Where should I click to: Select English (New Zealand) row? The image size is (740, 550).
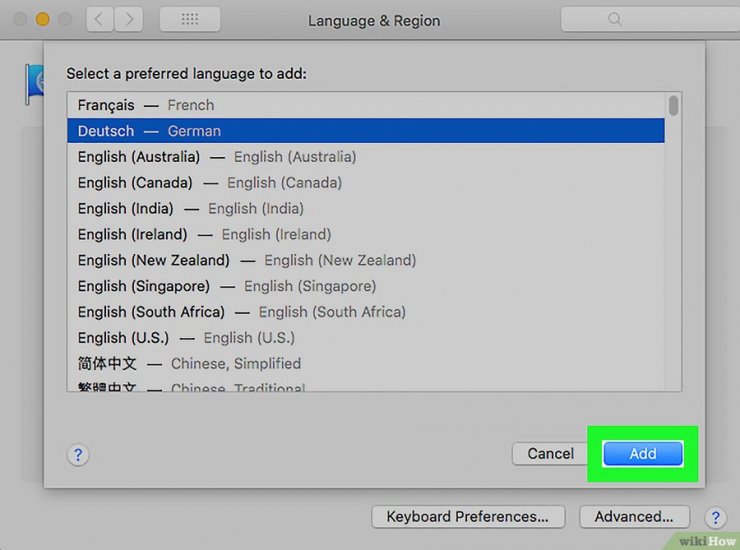click(366, 260)
